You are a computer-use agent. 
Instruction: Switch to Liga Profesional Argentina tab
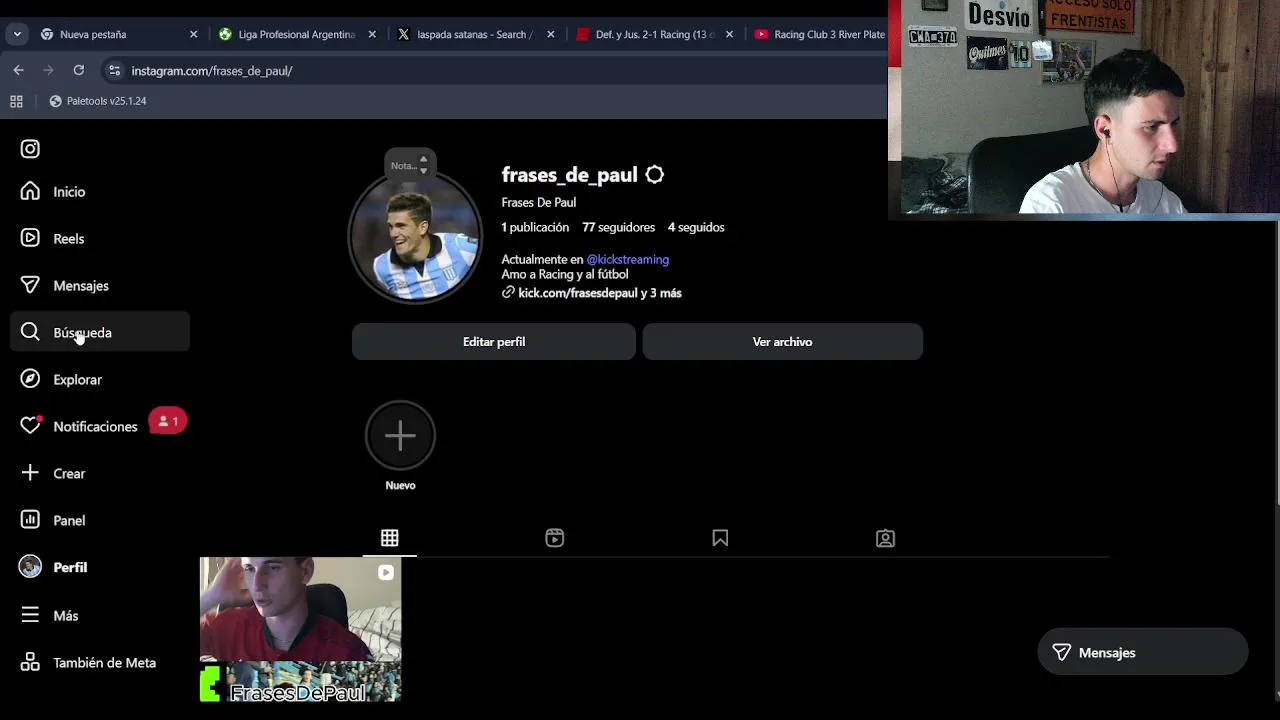click(296, 34)
